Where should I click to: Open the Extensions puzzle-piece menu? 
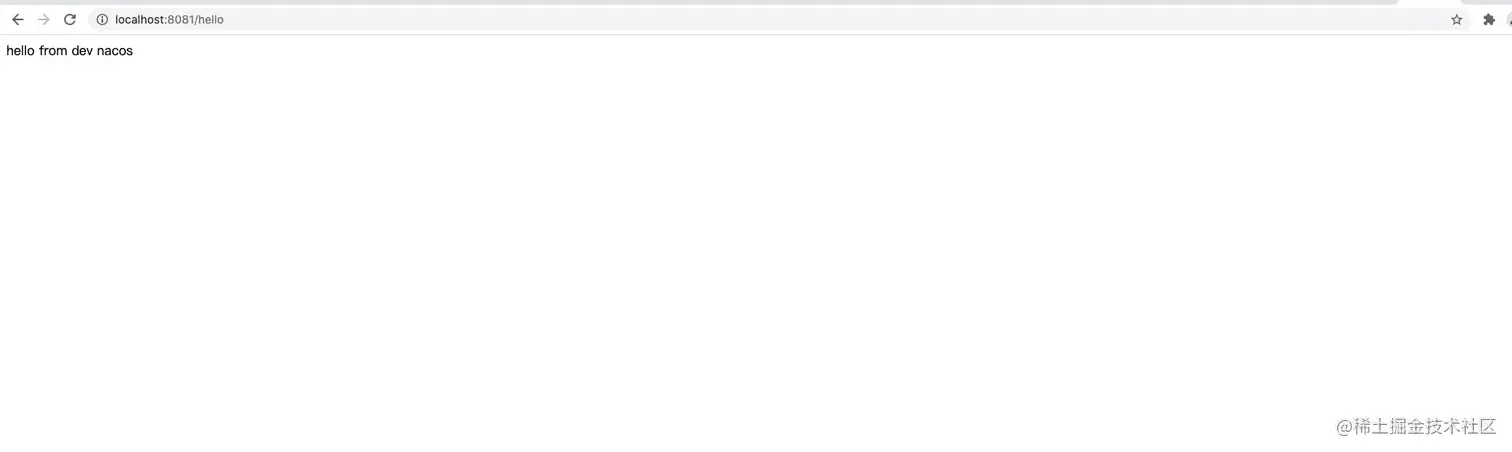click(1489, 20)
